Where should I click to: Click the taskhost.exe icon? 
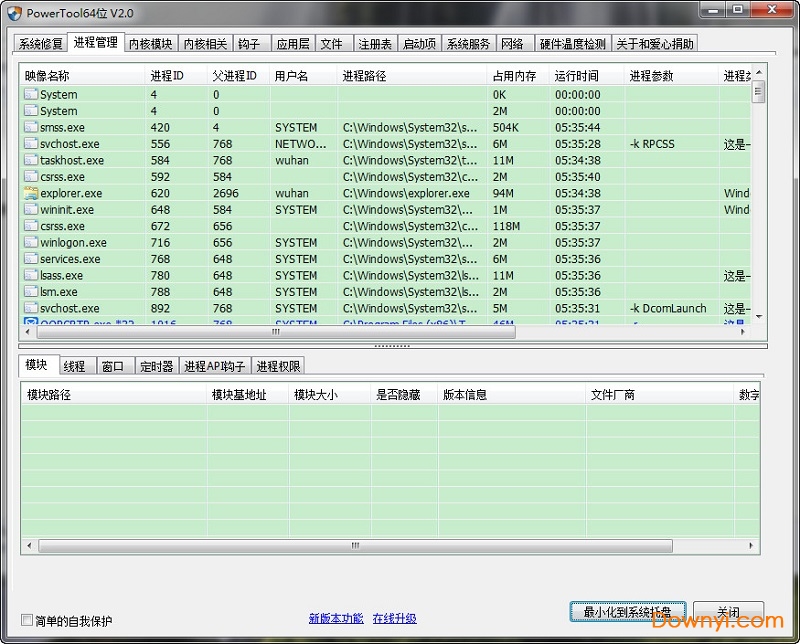tap(30, 160)
